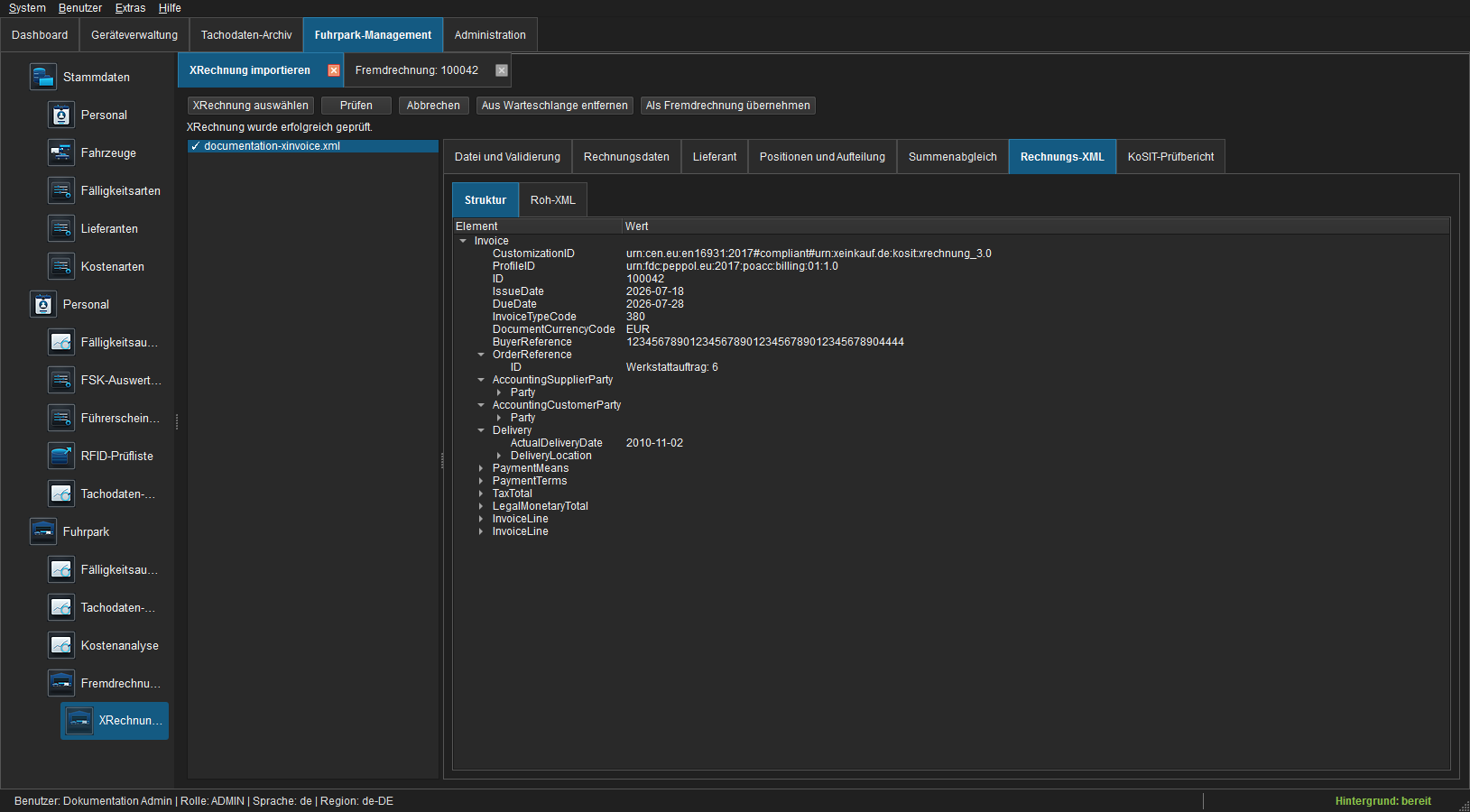The width and height of the screenshot is (1470, 812).
Task: Click the Prüfen button
Action: point(356,106)
